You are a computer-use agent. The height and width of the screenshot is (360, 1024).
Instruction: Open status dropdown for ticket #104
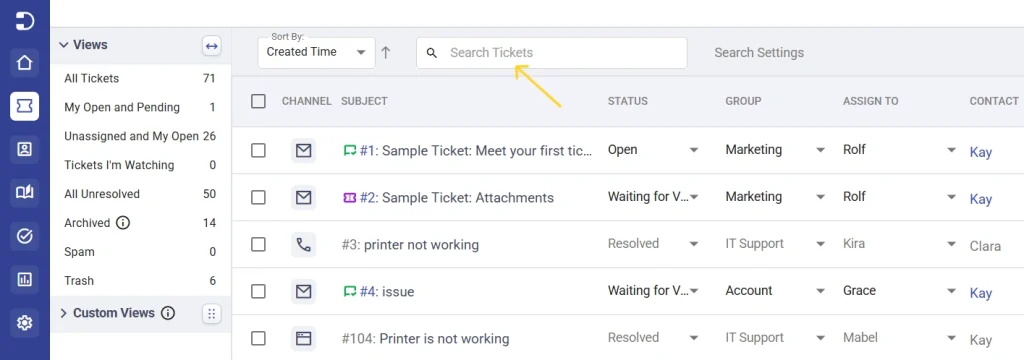click(654, 338)
